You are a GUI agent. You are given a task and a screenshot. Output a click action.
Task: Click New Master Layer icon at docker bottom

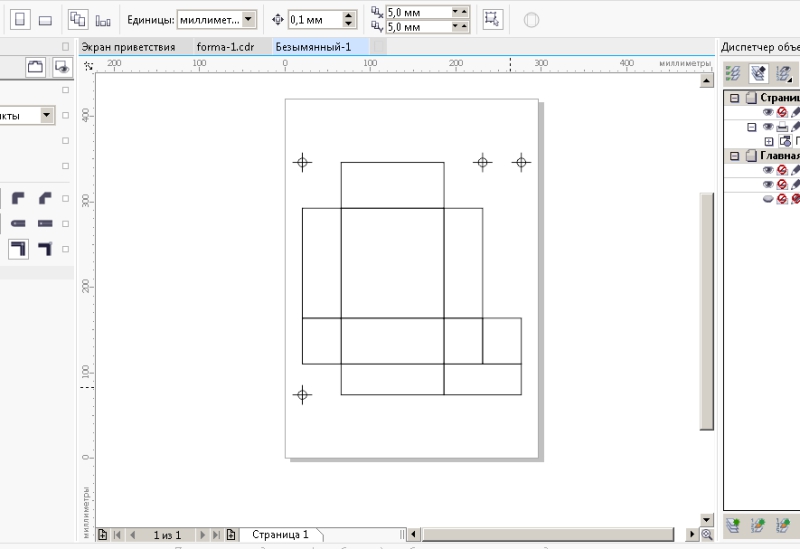(x=758, y=525)
